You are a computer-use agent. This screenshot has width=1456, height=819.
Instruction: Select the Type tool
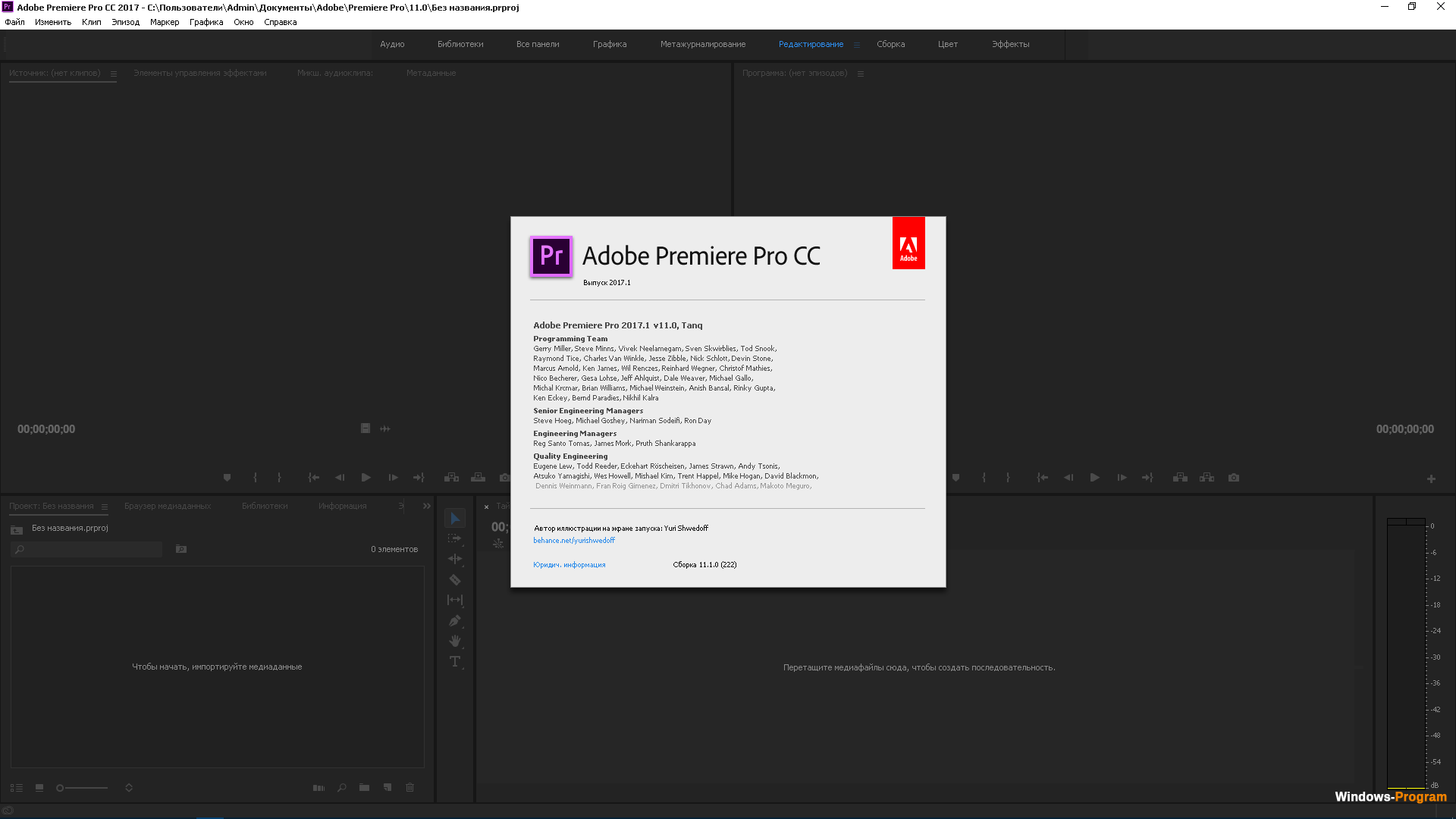(x=455, y=661)
